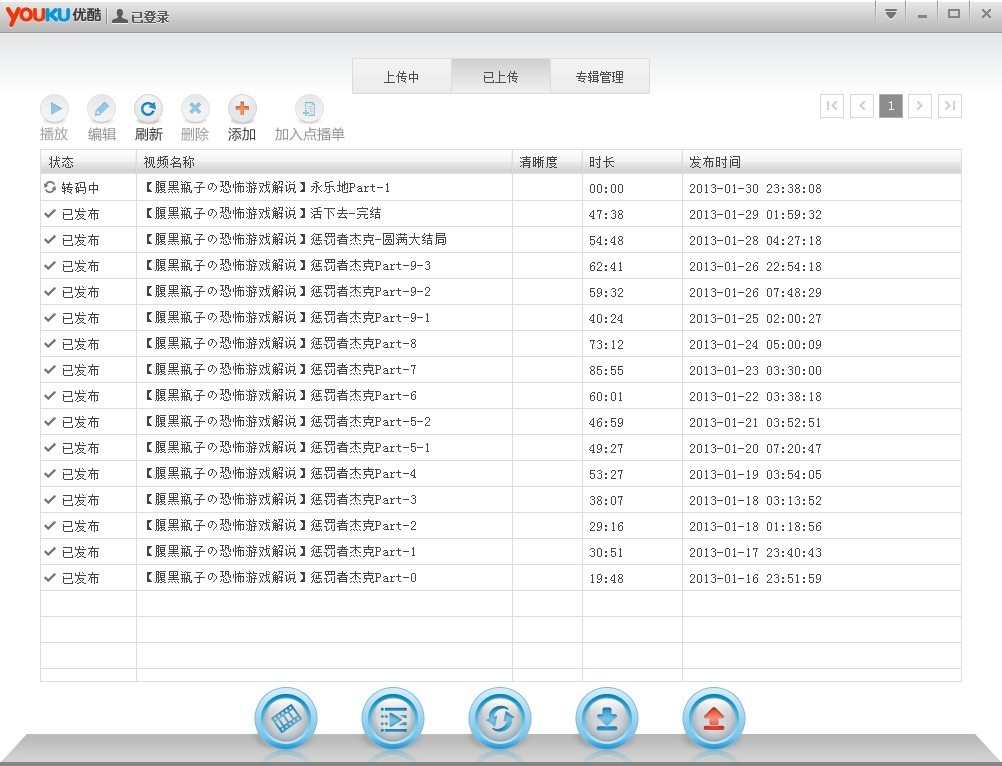Sort by the 状态 column header
Screen dimensions: 1002x766
coord(88,162)
